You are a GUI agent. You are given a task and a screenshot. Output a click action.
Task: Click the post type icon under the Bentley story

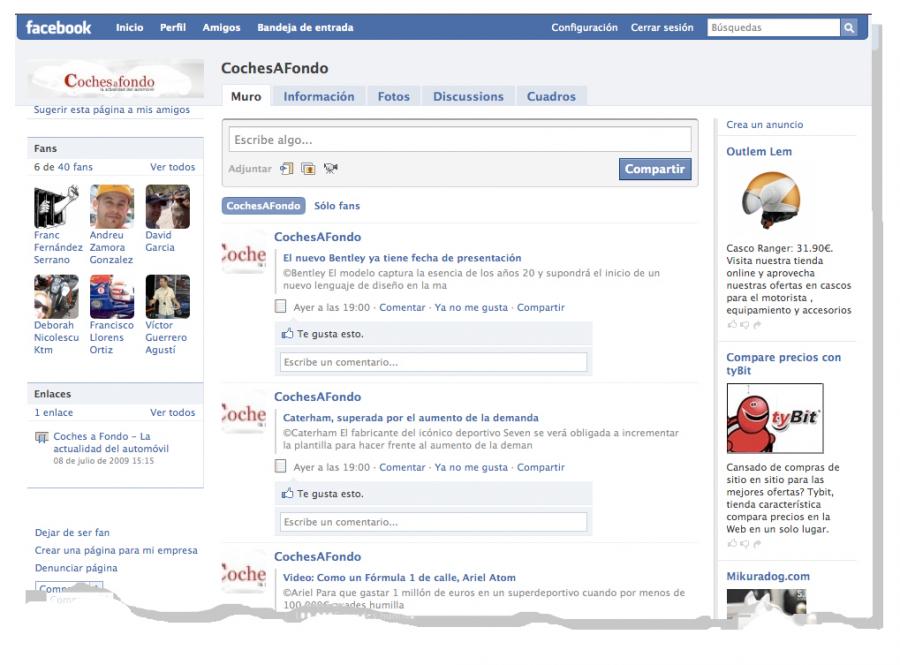281,307
